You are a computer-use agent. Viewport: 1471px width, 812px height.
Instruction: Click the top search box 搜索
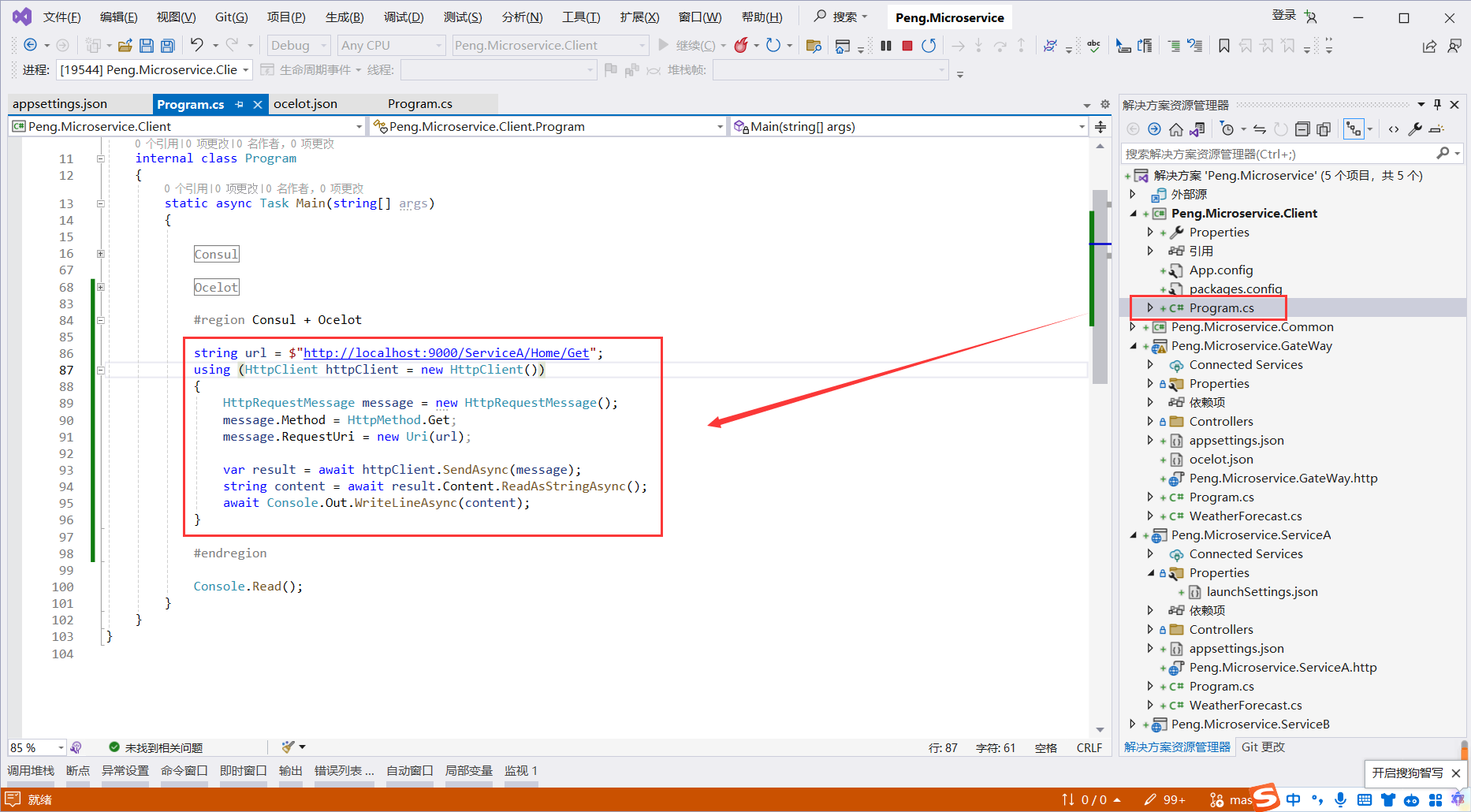tap(842, 17)
